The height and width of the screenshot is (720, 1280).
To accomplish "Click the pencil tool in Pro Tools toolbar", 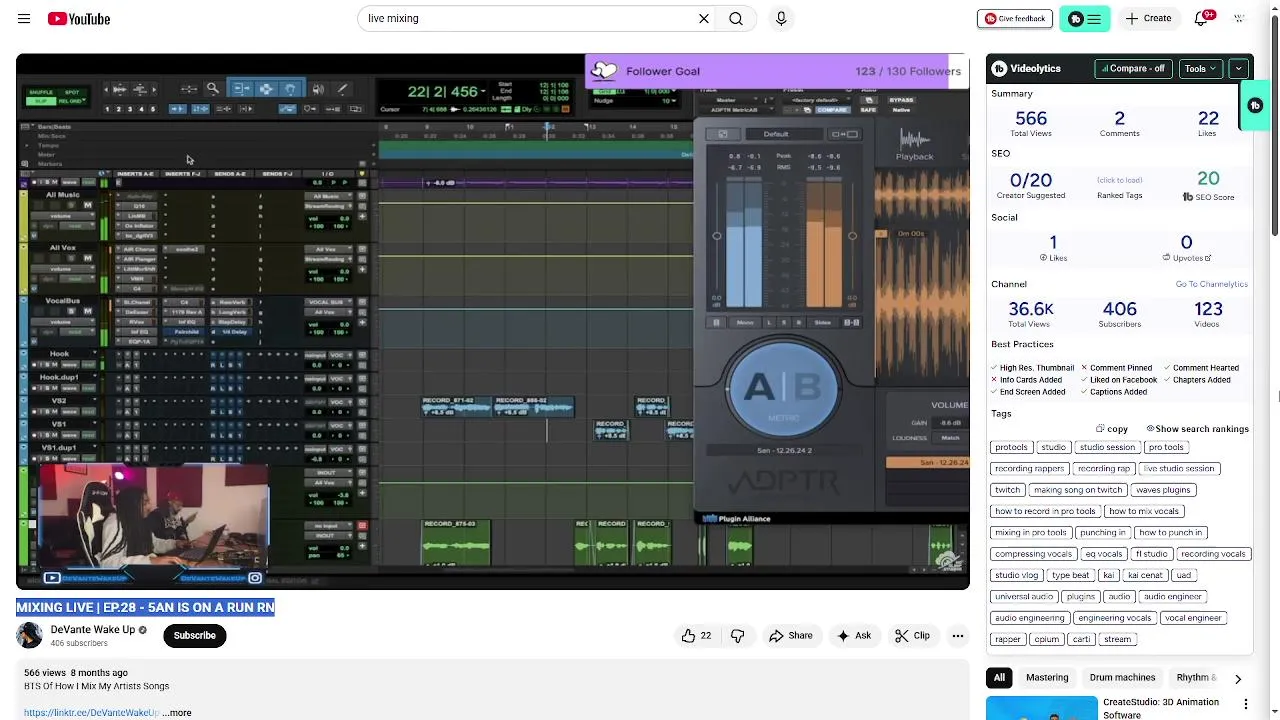I will (x=342, y=89).
